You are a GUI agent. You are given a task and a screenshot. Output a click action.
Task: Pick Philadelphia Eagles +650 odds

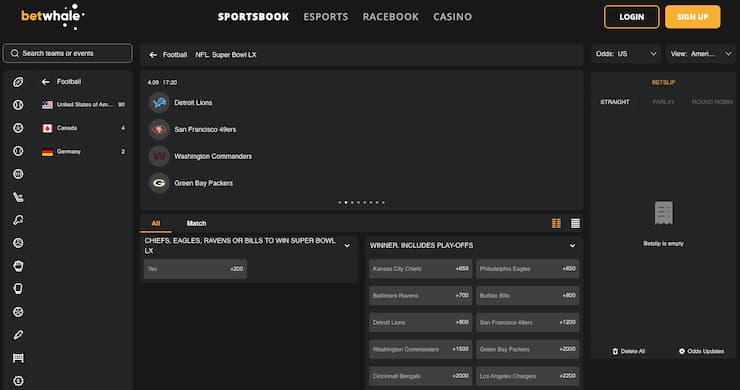click(528, 269)
